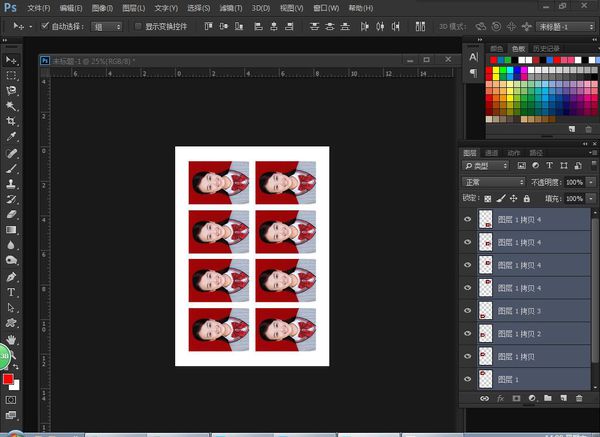Select the Magic Wand tool
This screenshot has height=437, width=600.
(11, 106)
